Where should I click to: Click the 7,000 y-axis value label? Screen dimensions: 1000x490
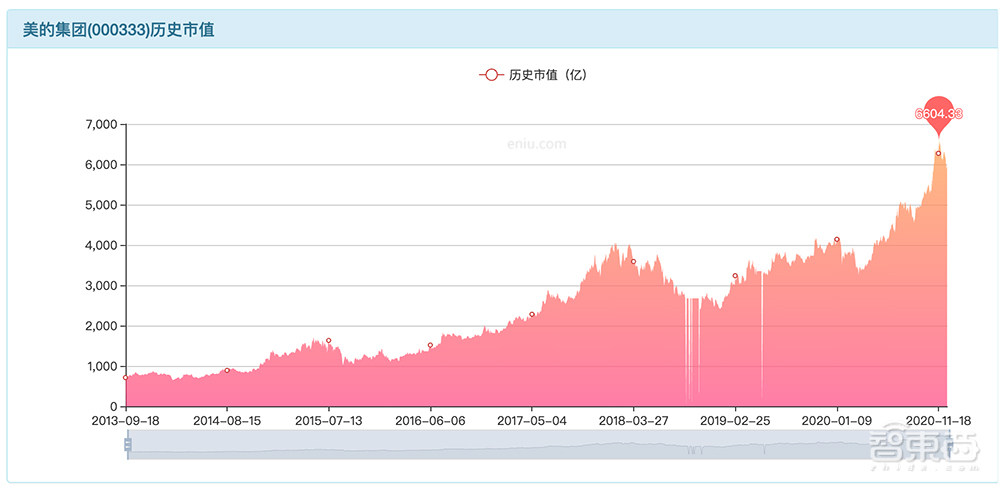point(102,124)
